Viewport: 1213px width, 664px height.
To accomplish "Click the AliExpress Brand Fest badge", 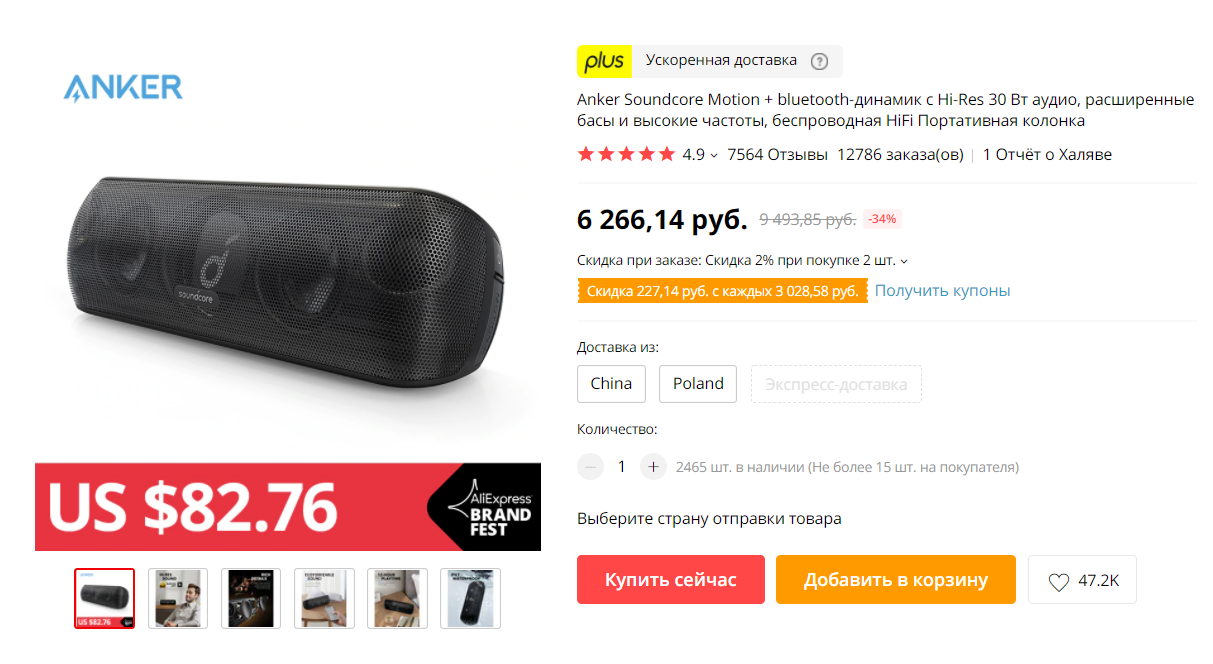I will (485, 507).
